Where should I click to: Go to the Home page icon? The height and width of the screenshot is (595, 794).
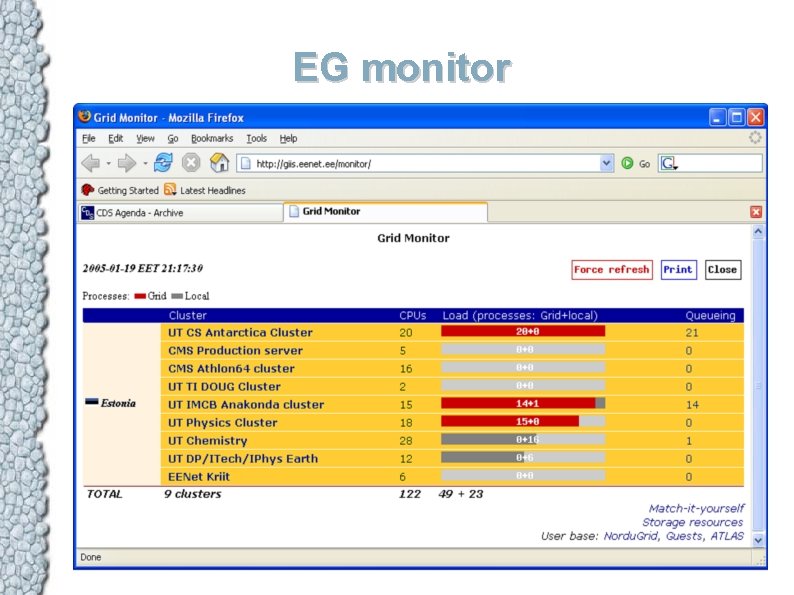[x=219, y=163]
